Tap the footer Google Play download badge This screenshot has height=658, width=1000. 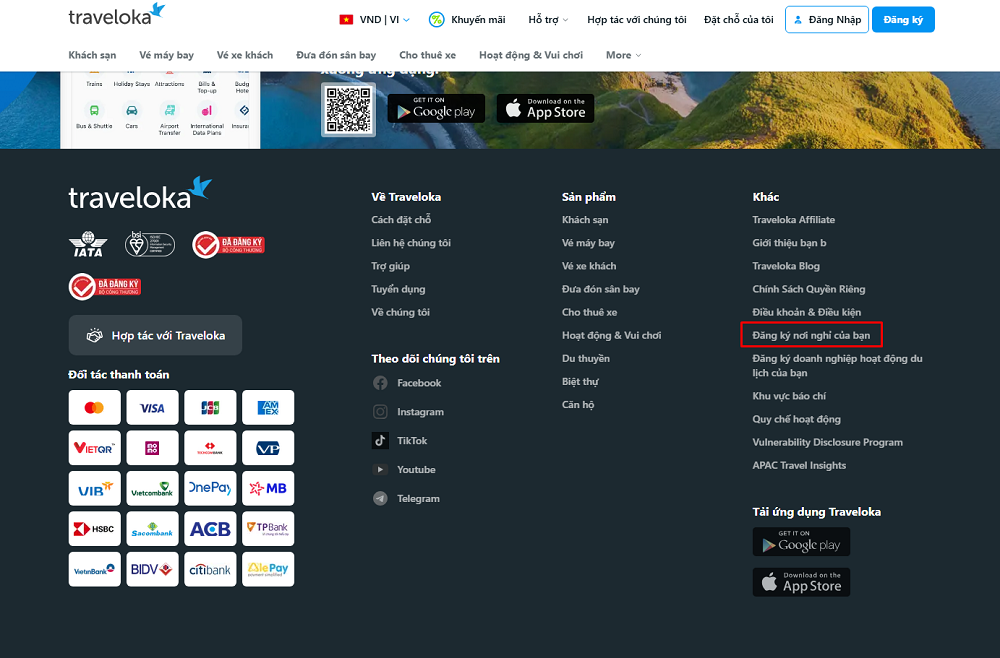coord(801,542)
